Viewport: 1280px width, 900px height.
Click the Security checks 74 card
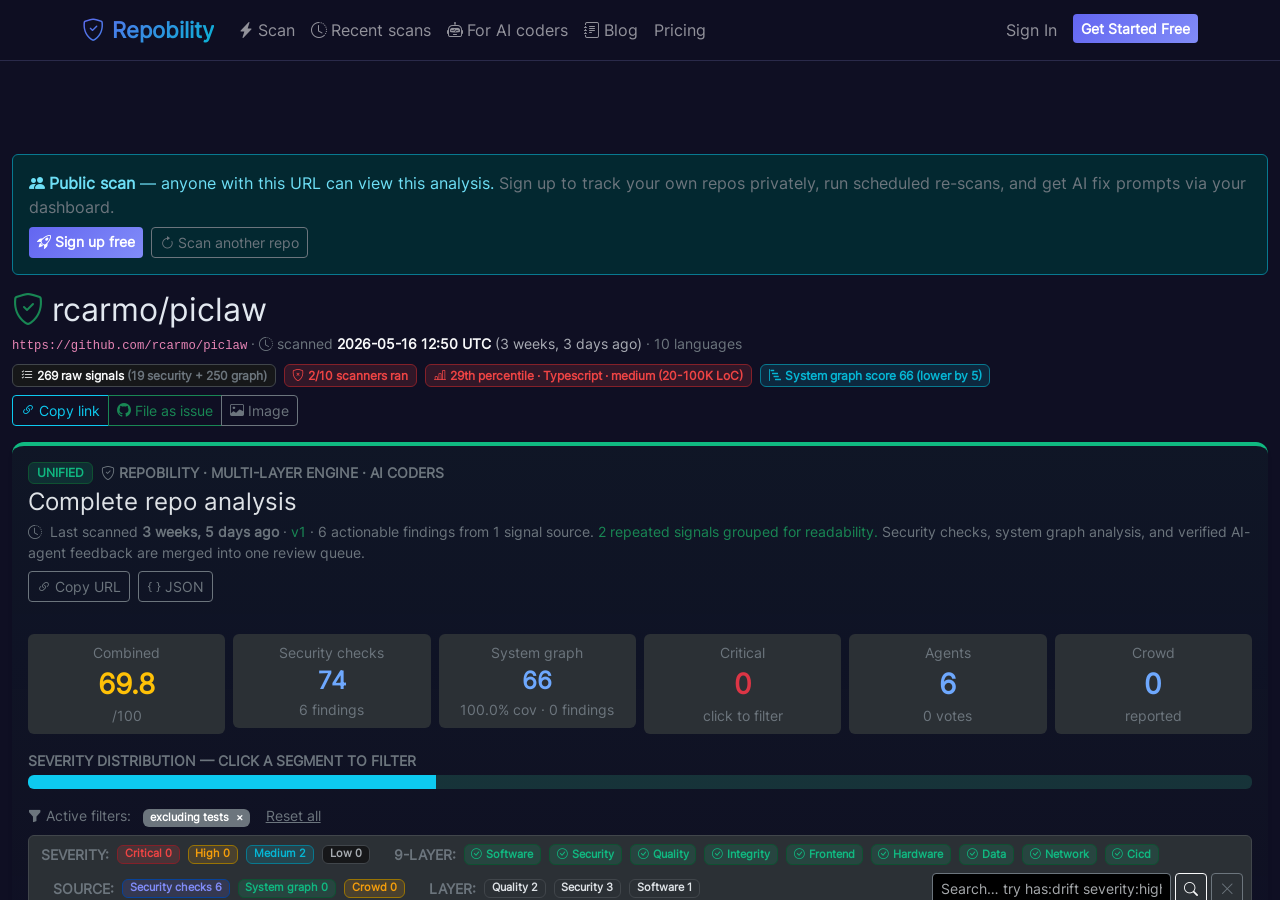coord(332,681)
